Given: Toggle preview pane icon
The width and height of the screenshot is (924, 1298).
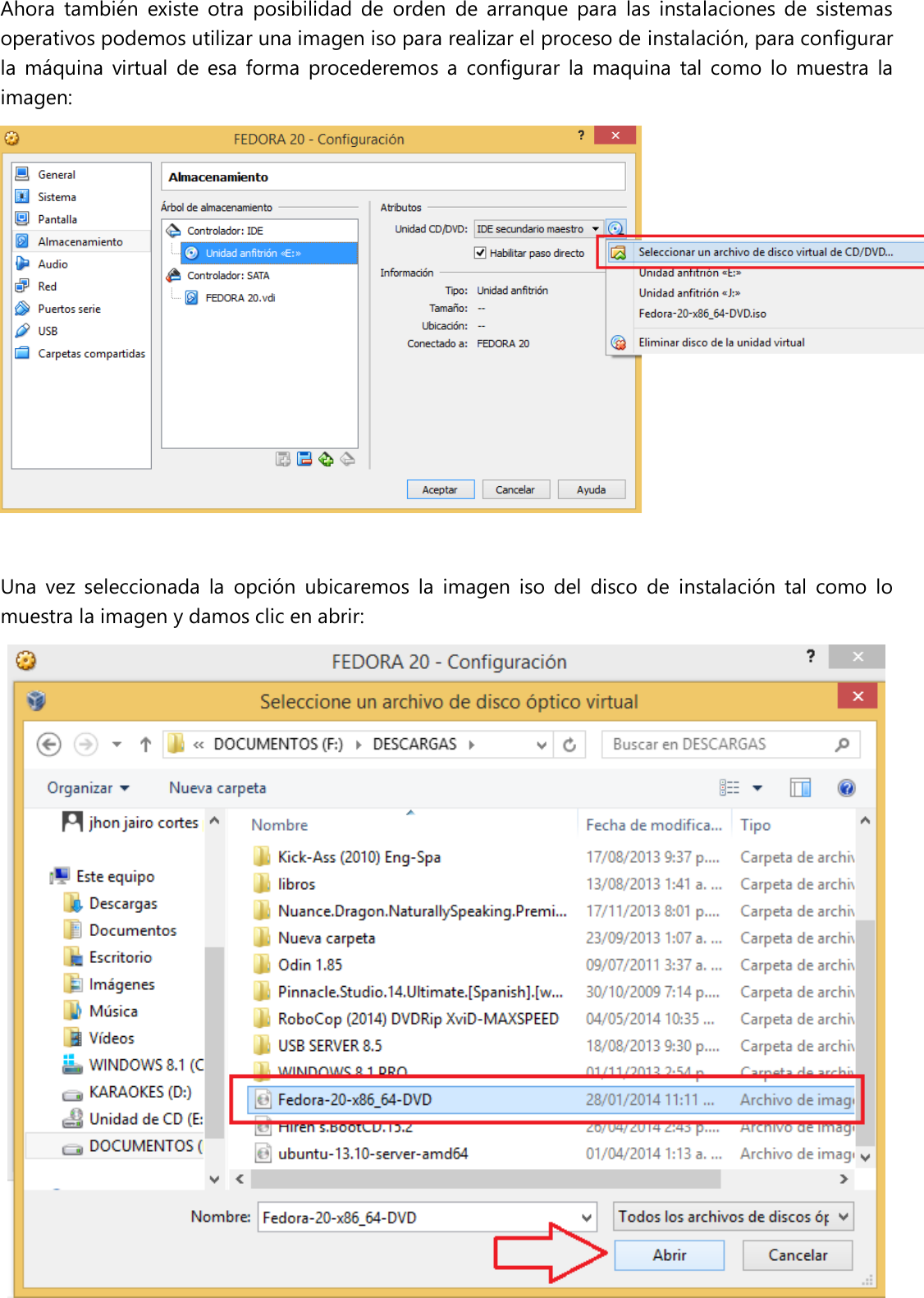Looking at the screenshot, I should tap(800, 788).
